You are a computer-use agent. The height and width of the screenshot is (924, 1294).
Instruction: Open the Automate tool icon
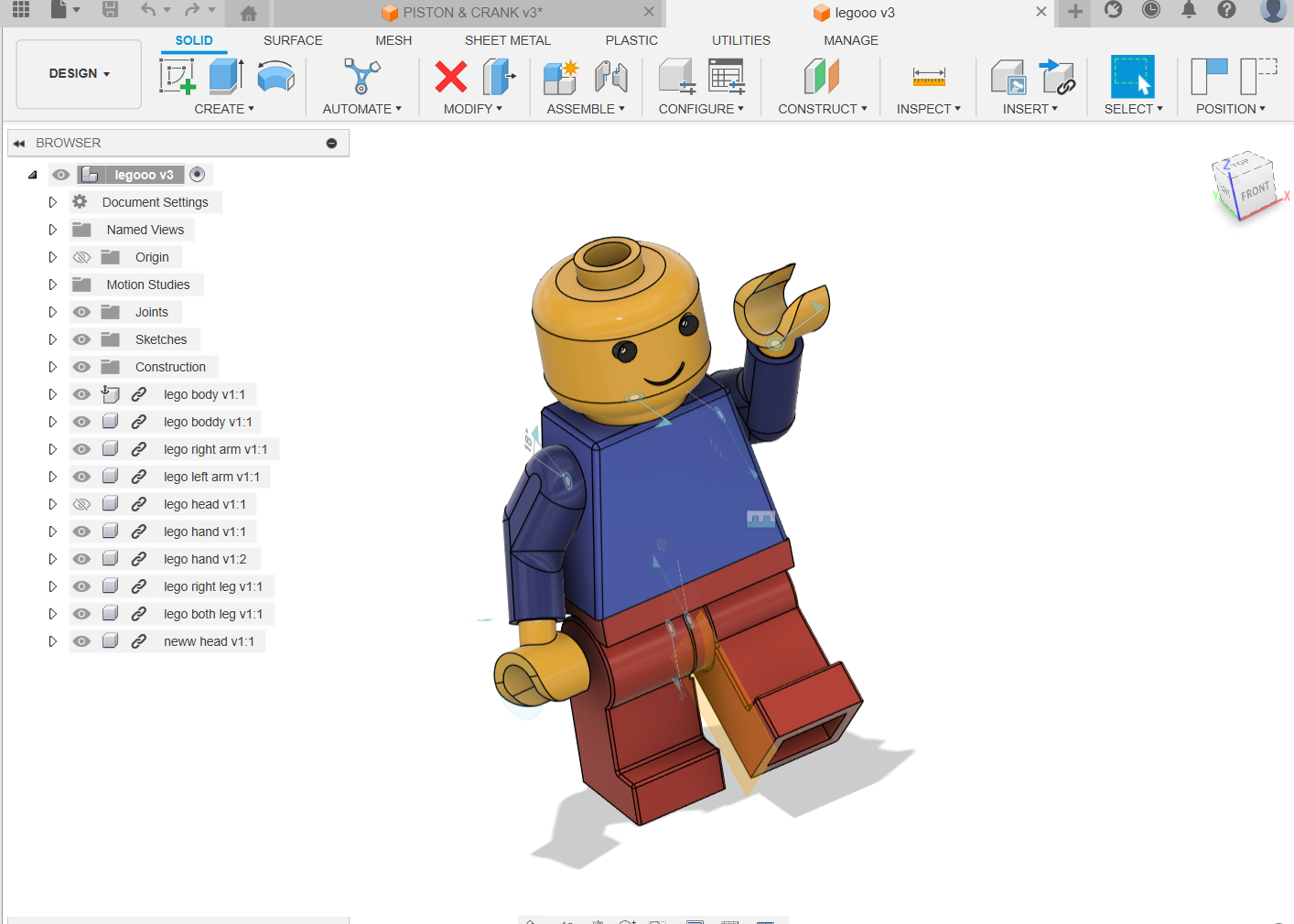pos(361,76)
